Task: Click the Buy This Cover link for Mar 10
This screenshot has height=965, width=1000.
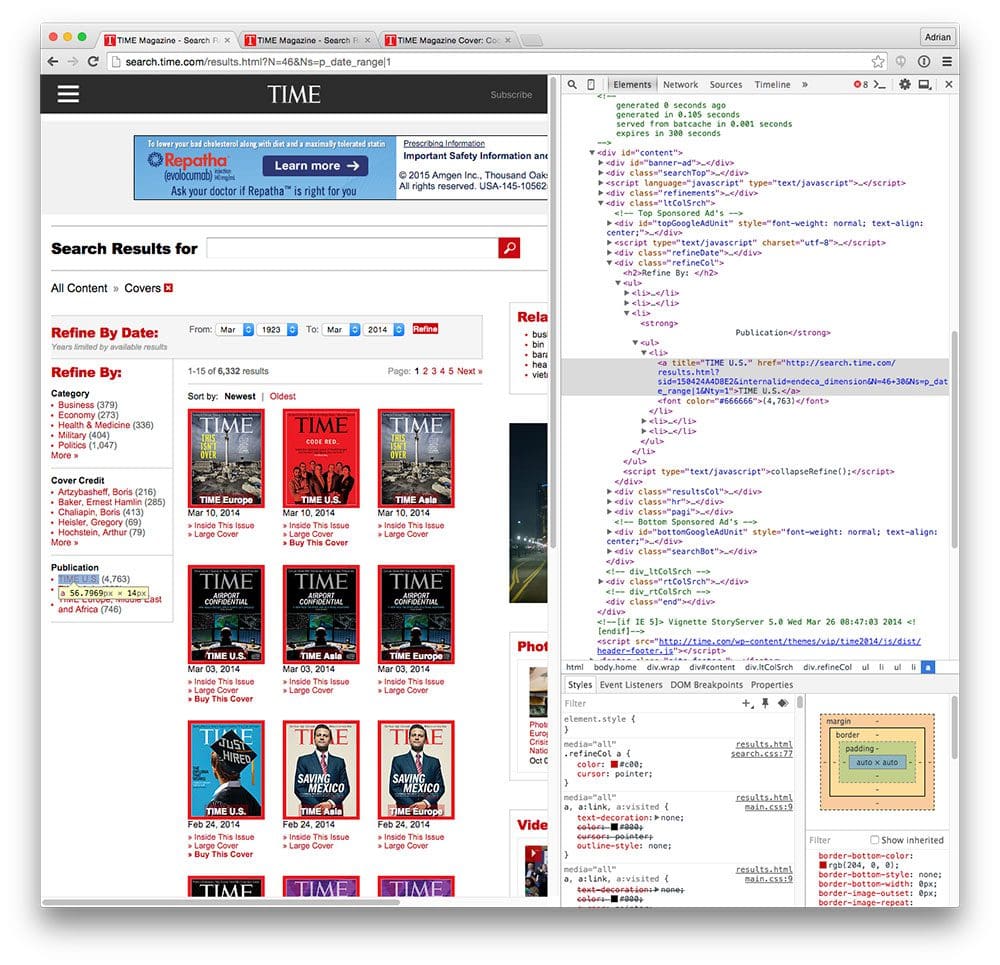Action: (318, 543)
